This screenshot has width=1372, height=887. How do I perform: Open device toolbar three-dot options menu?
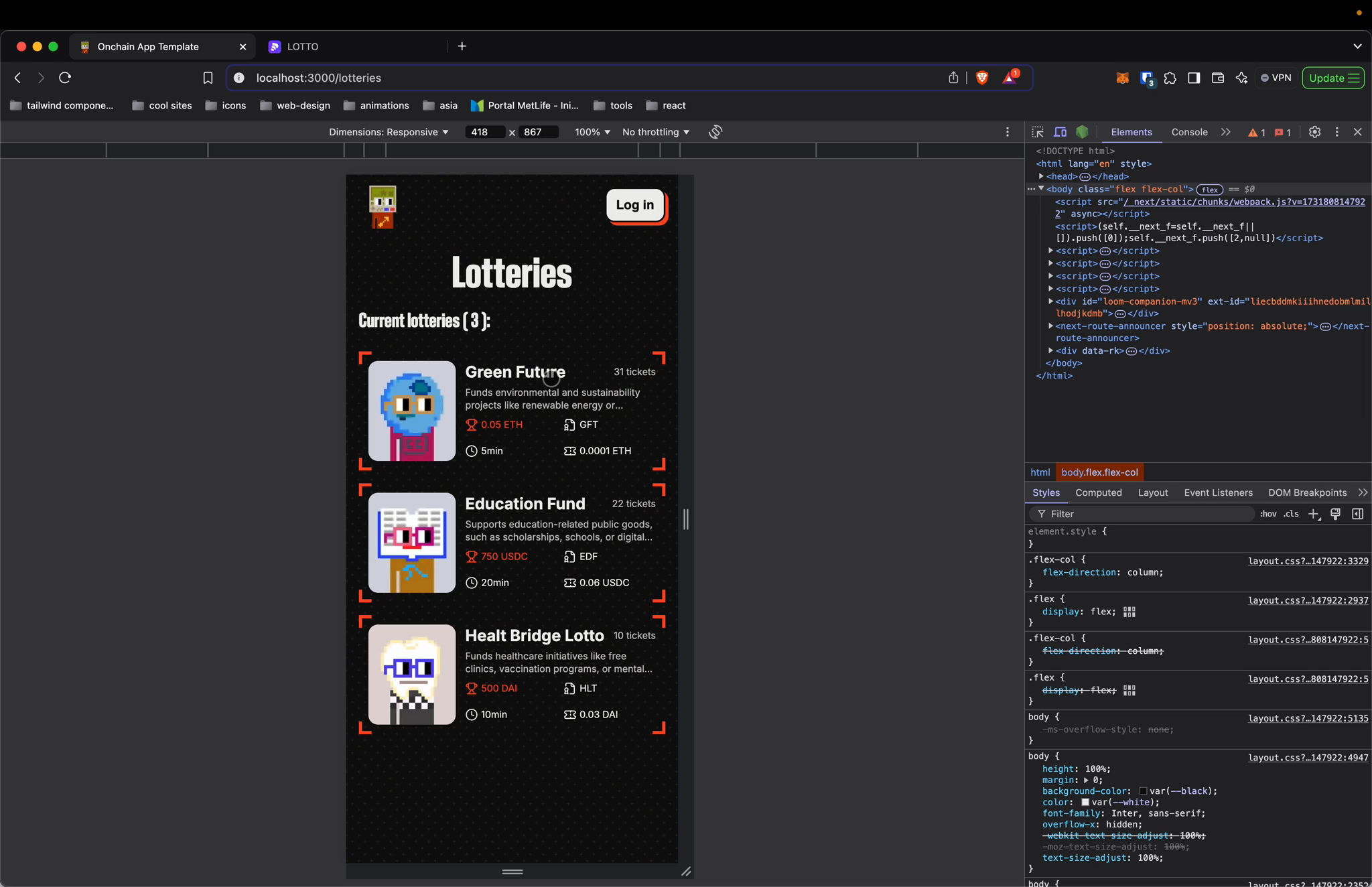click(1008, 132)
